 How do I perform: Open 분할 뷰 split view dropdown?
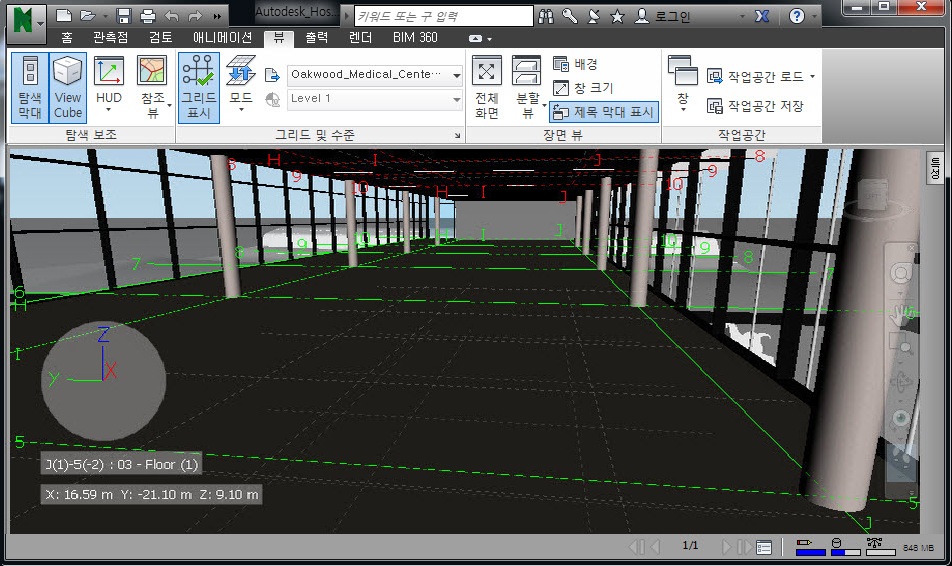tap(527, 87)
